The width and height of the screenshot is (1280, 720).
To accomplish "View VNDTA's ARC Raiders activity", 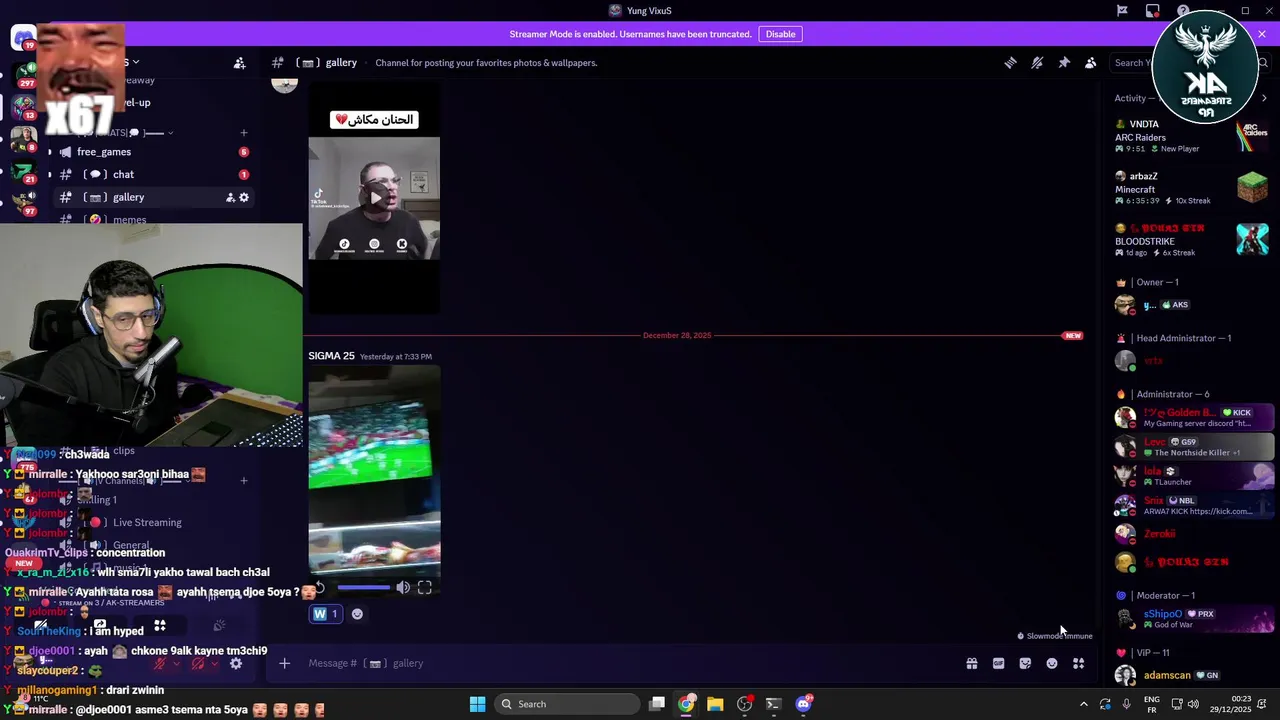I will [x=1192, y=137].
